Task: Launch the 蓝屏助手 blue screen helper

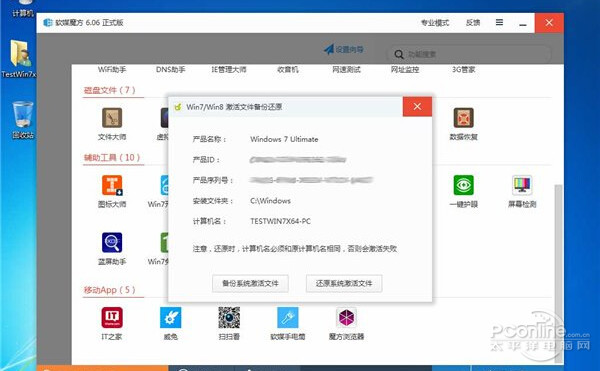Action: tap(112, 242)
